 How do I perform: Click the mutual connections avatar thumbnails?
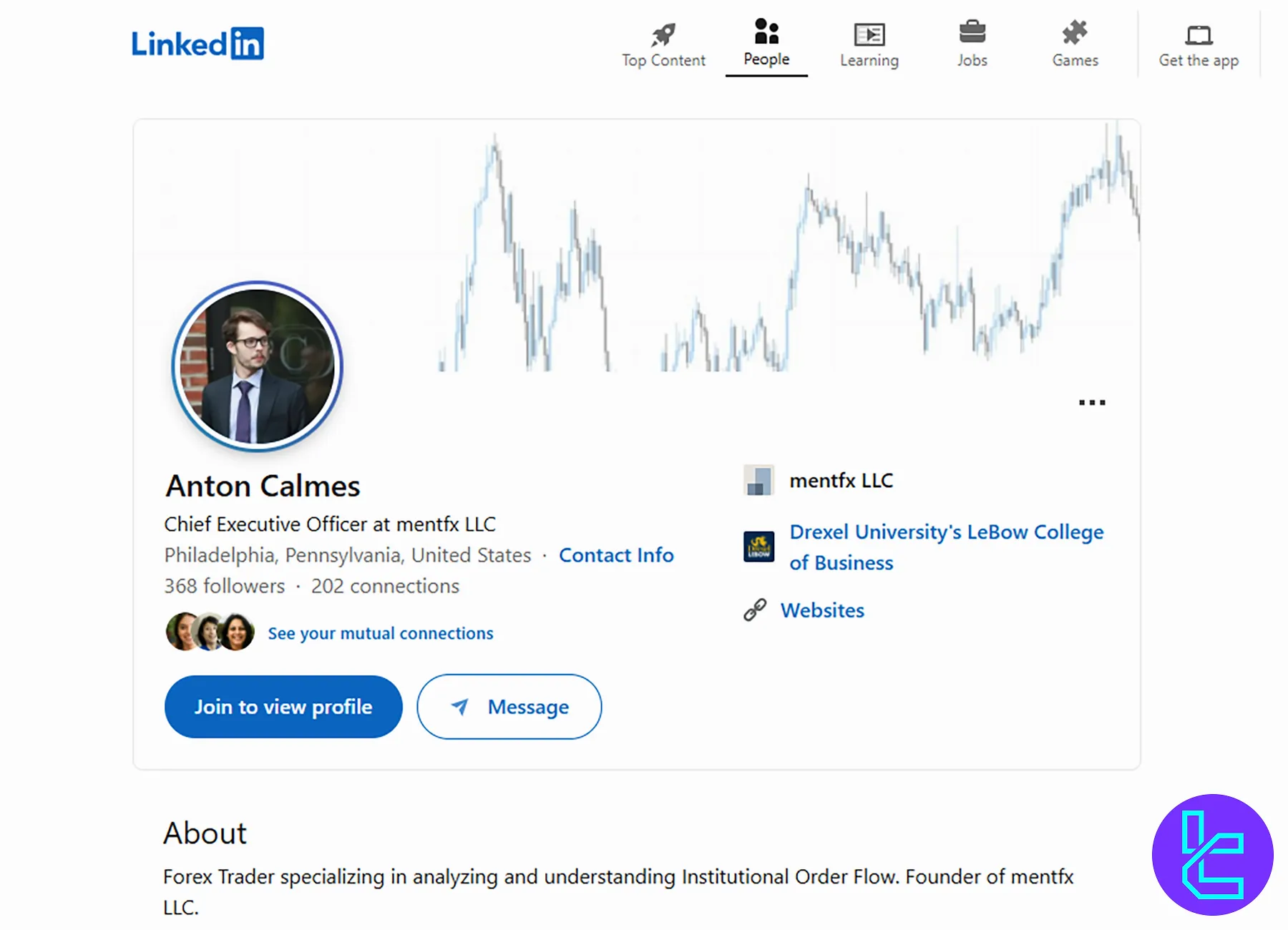point(208,631)
